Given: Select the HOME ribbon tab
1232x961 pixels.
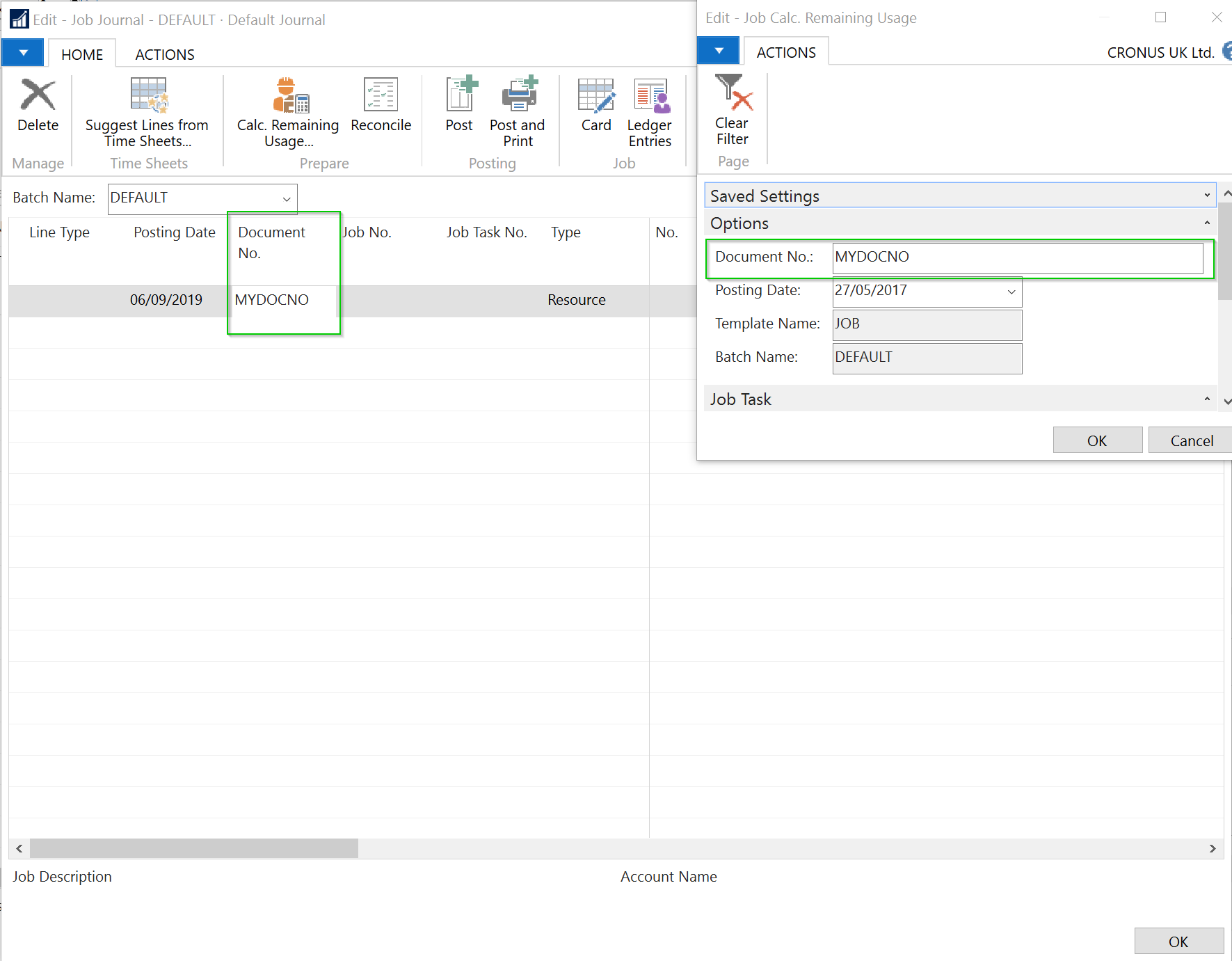Looking at the screenshot, I should pyautogui.click(x=82, y=54).
